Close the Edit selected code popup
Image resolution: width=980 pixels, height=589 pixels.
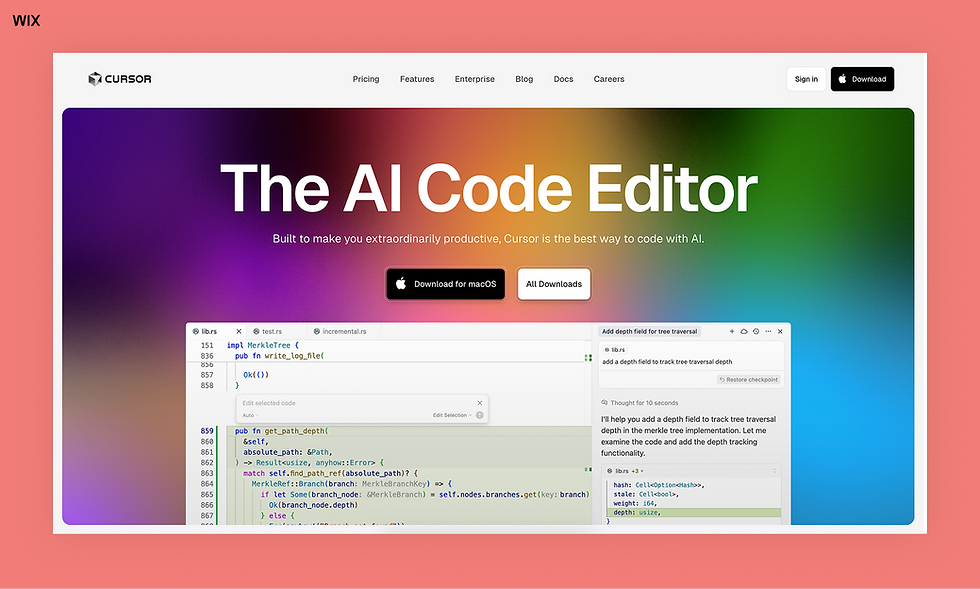coord(480,403)
